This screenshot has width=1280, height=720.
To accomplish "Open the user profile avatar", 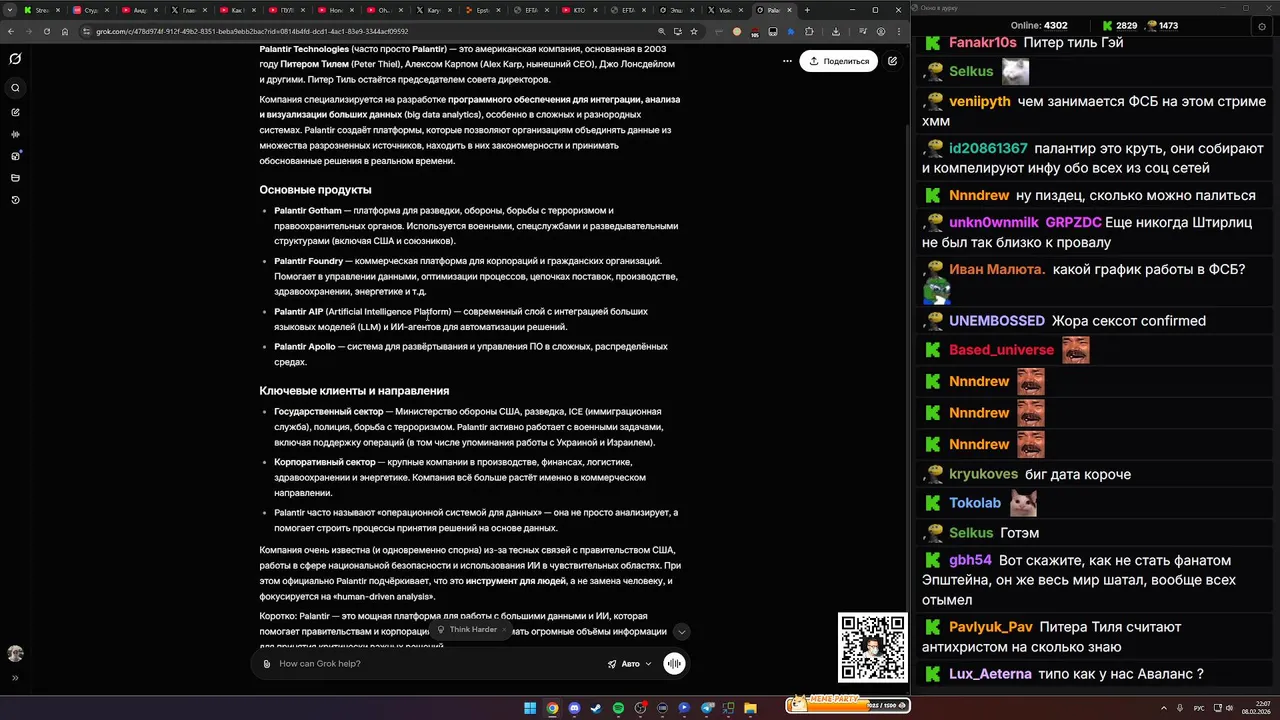I will point(15,653).
